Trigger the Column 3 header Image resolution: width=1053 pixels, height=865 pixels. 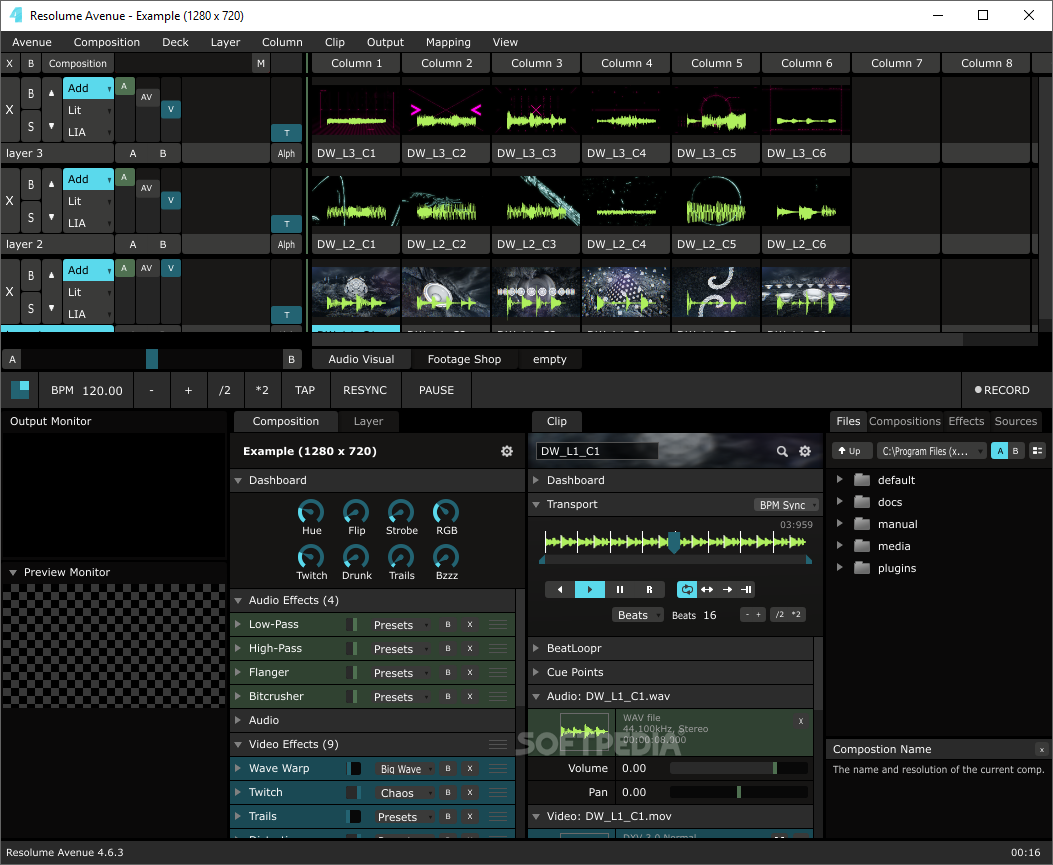(x=536, y=63)
